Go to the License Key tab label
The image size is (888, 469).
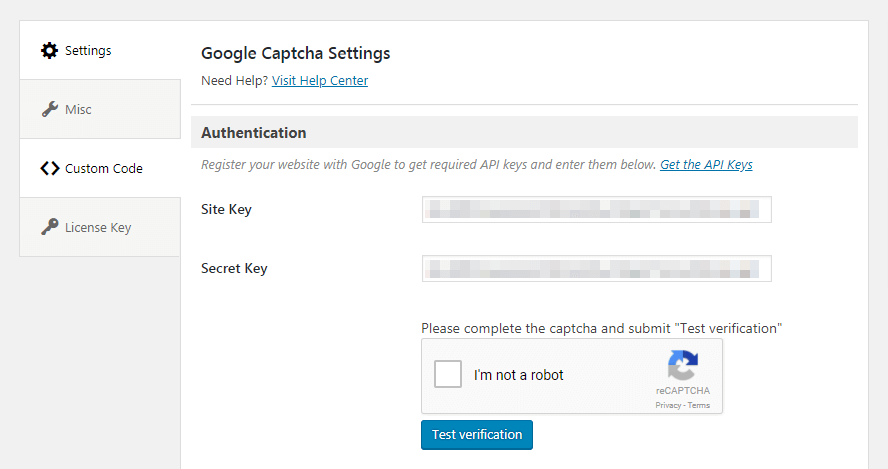(98, 227)
